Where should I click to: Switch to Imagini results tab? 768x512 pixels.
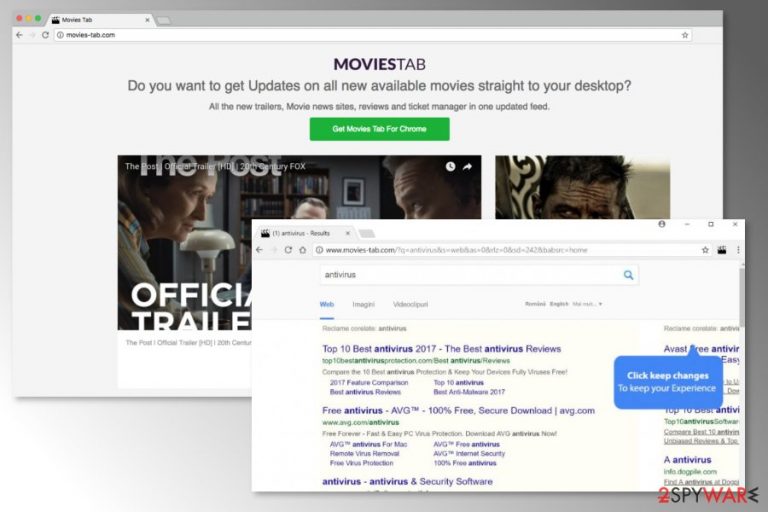tap(363, 304)
